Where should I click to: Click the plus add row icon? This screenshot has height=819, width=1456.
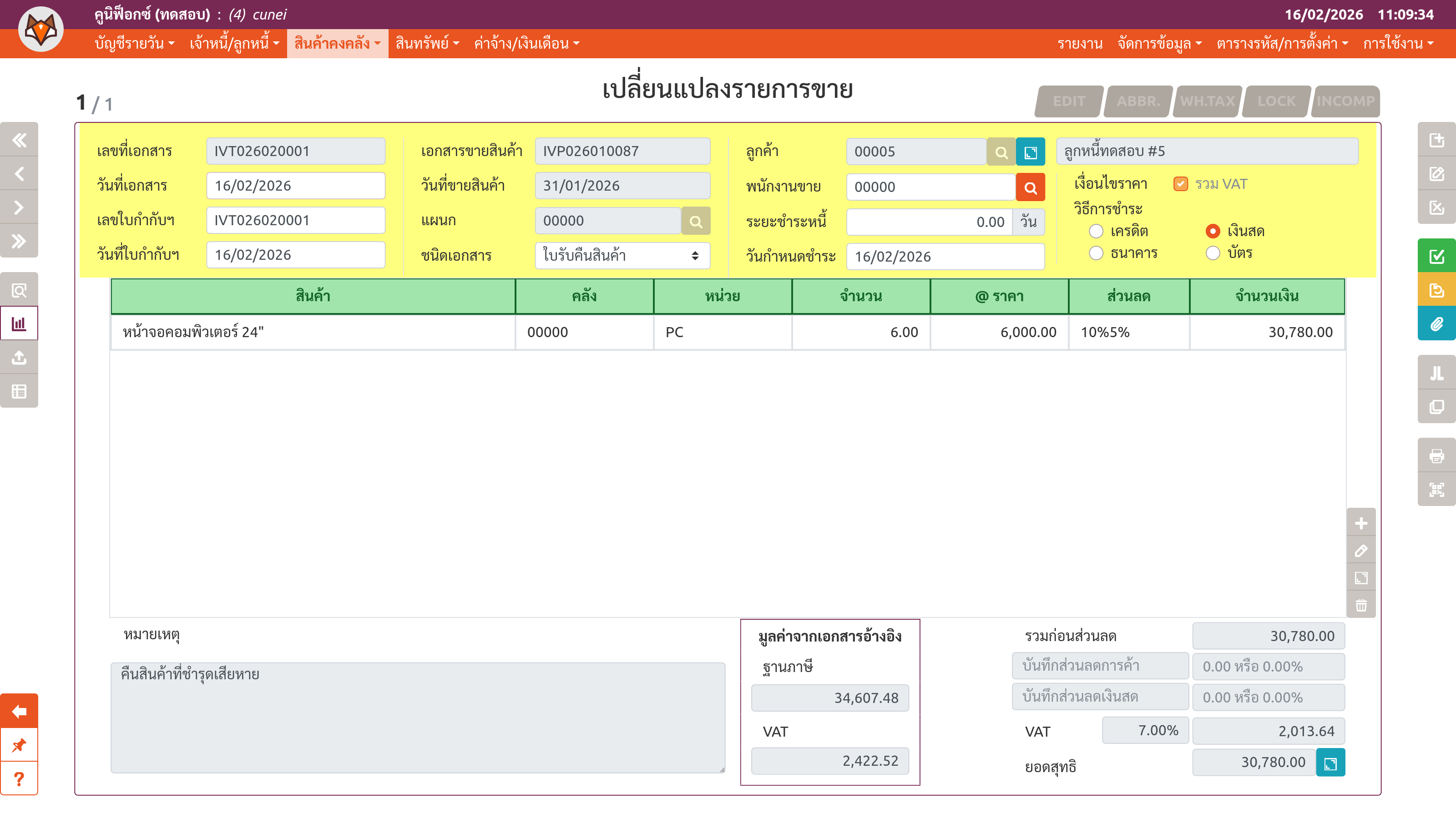point(1361,523)
